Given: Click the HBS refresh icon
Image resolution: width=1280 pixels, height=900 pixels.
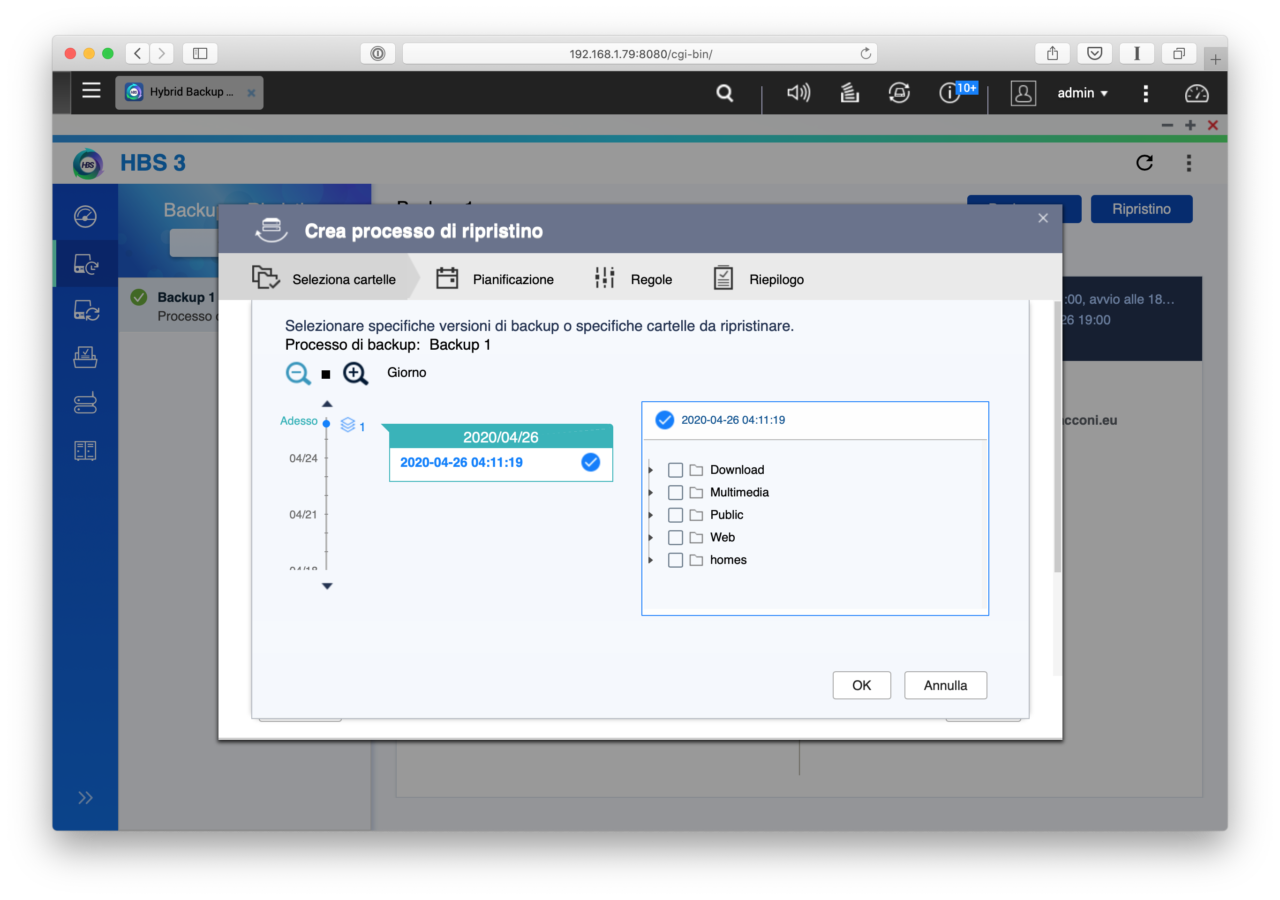Looking at the screenshot, I should 1145,163.
